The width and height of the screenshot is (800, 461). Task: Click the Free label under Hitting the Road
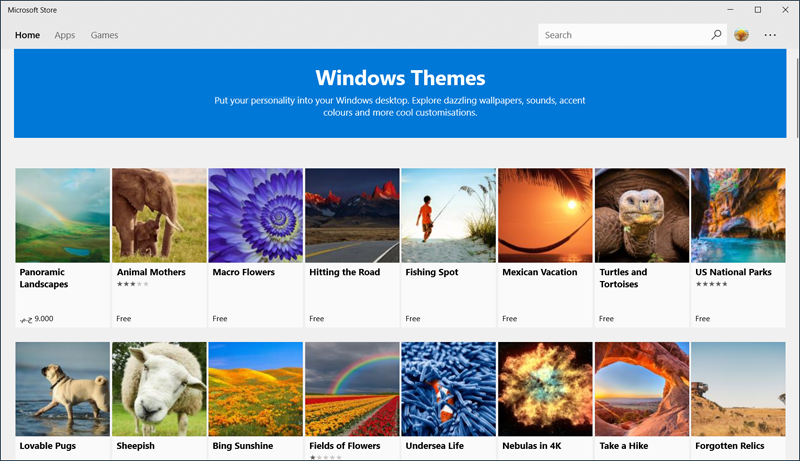click(x=316, y=319)
